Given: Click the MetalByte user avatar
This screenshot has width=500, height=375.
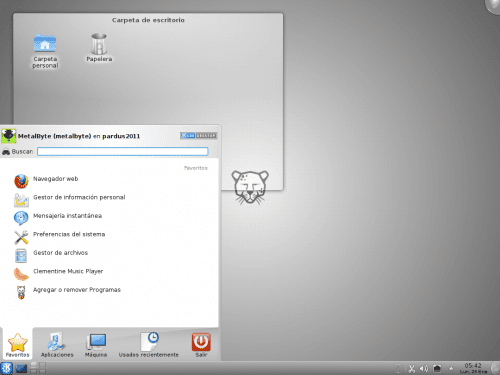Looking at the screenshot, I should [x=8, y=136].
